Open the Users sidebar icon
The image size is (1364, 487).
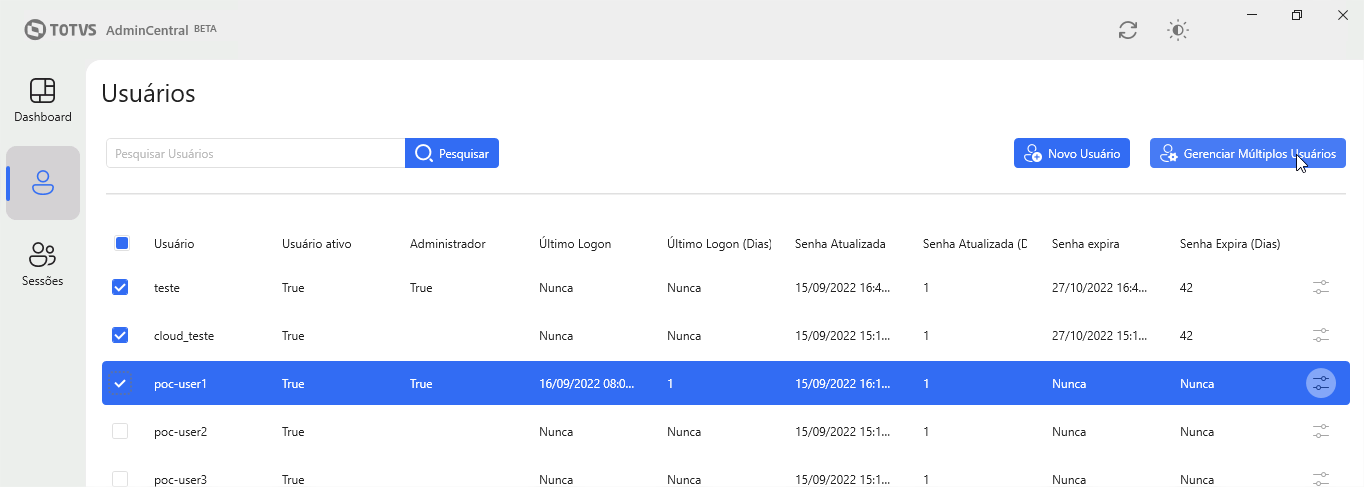click(43, 183)
